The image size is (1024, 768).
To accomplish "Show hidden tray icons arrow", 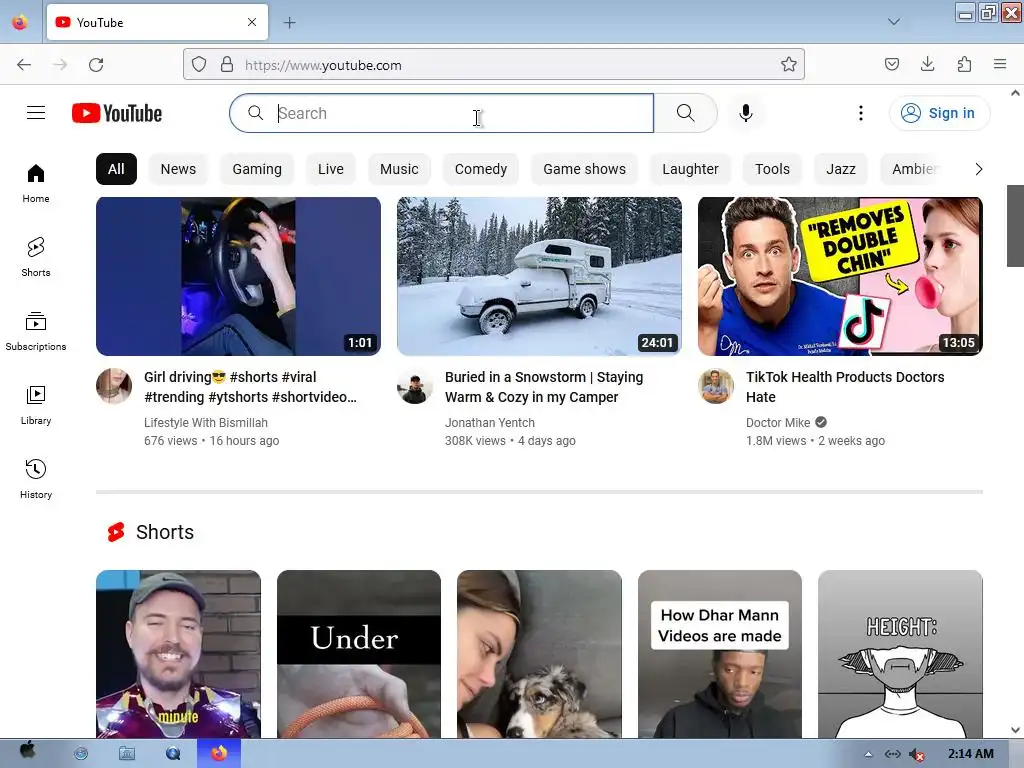I will click(x=868, y=754).
